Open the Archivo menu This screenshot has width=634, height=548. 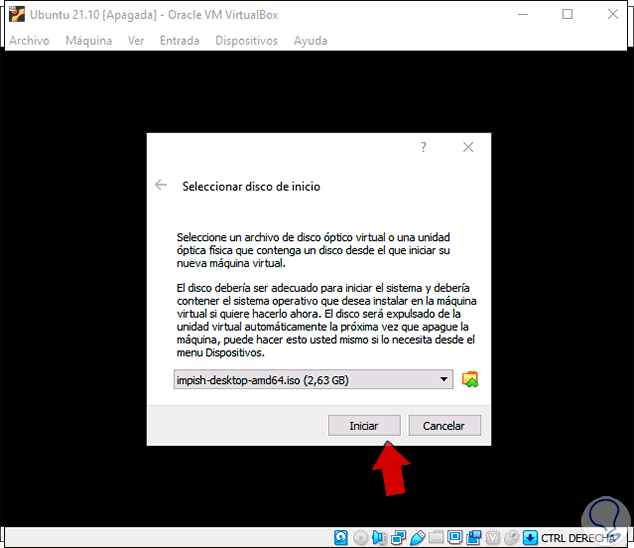29,40
